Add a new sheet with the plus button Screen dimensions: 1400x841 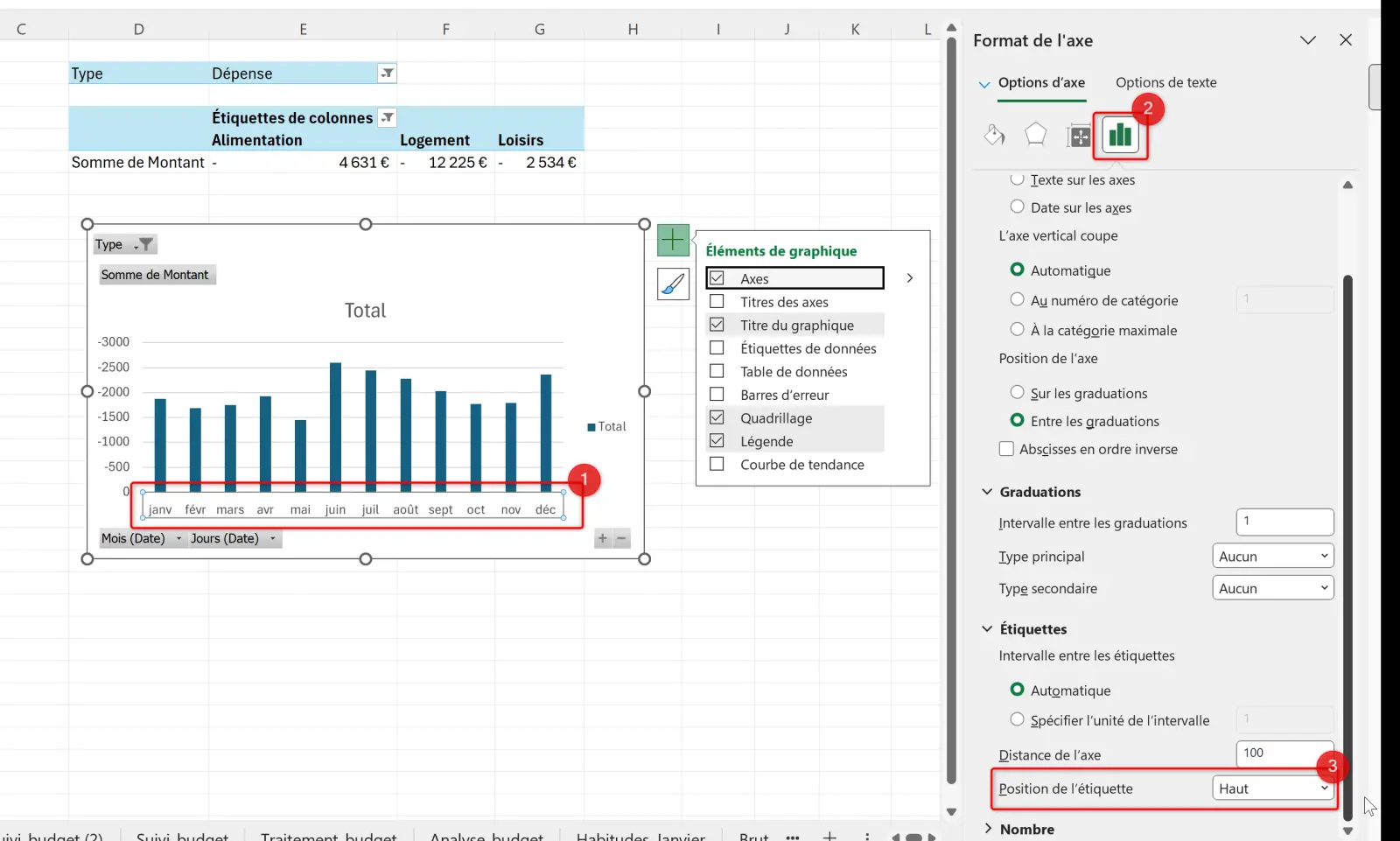tap(829, 836)
